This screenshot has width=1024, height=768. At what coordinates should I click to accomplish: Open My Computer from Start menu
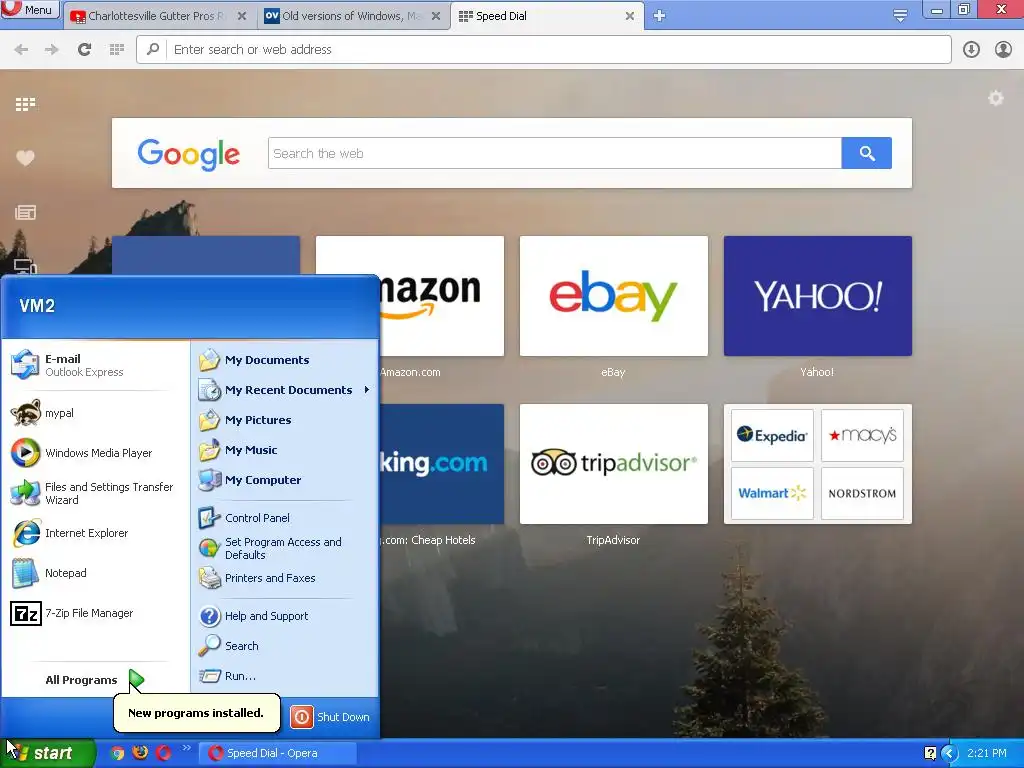(285, 480)
